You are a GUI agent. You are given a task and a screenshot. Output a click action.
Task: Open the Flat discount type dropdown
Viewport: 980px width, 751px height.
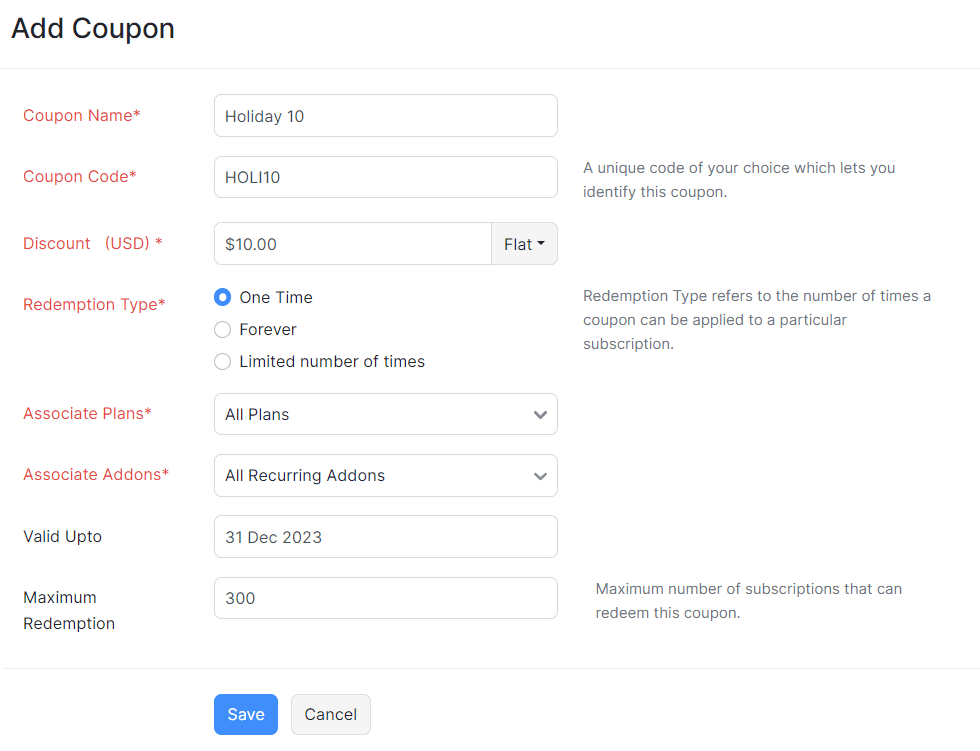524,243
